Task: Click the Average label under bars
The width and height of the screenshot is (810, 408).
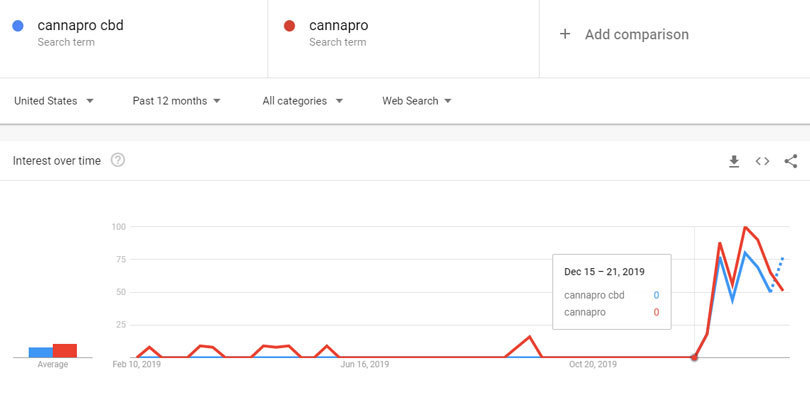Action: pyautogui.click(x=53, y=365)
